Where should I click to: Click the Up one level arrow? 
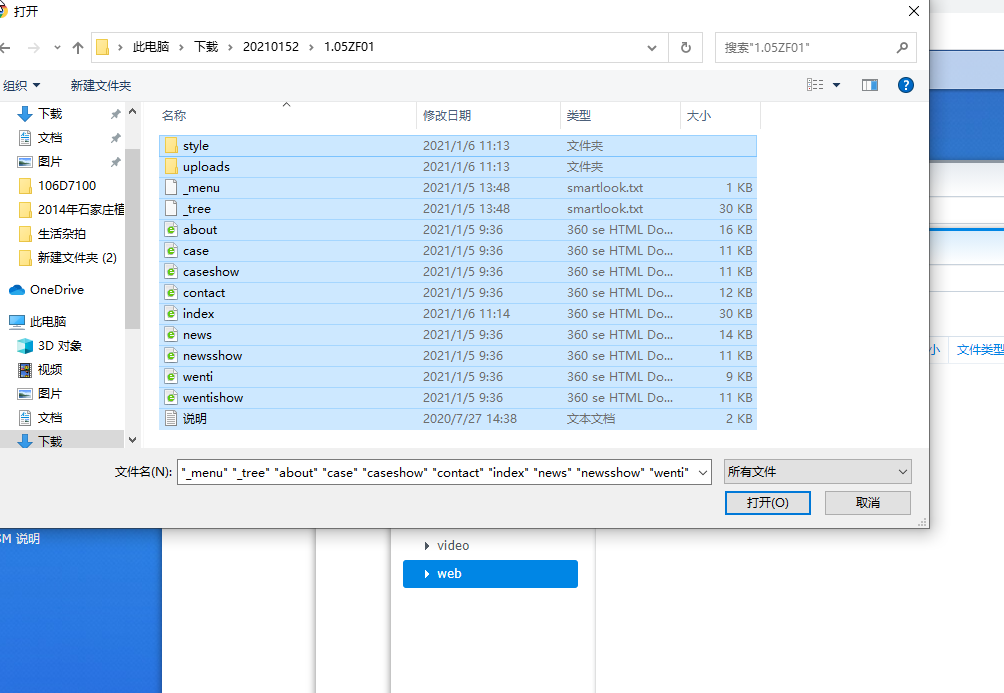[x=78, y=47]
